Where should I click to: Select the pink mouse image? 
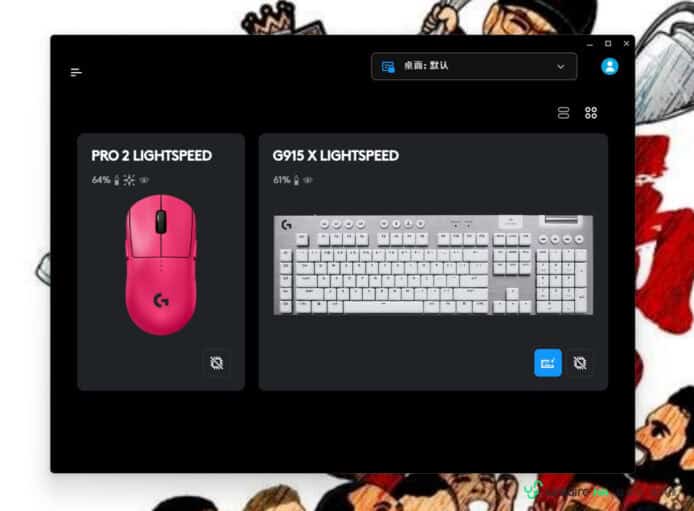click(161, 265)
